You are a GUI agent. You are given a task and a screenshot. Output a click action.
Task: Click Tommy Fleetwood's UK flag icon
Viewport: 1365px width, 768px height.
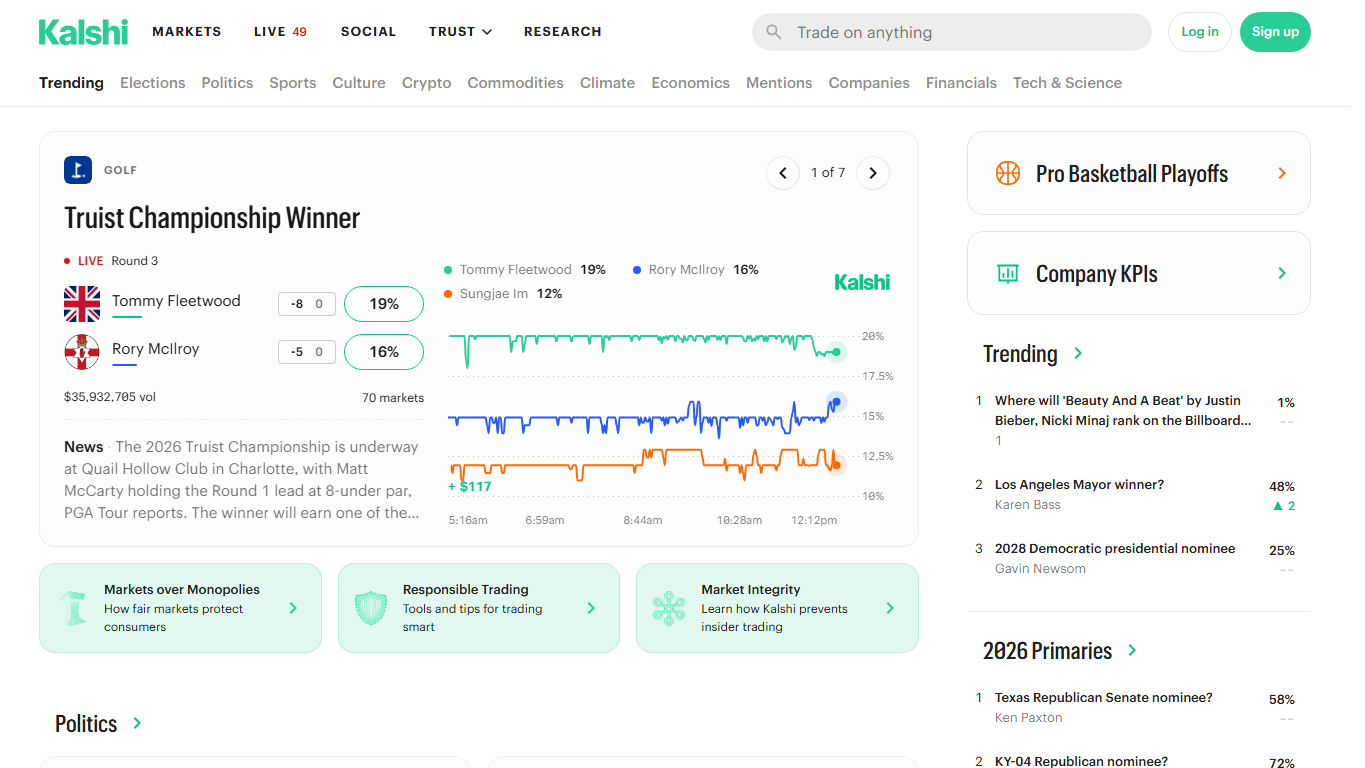point(82,304)
